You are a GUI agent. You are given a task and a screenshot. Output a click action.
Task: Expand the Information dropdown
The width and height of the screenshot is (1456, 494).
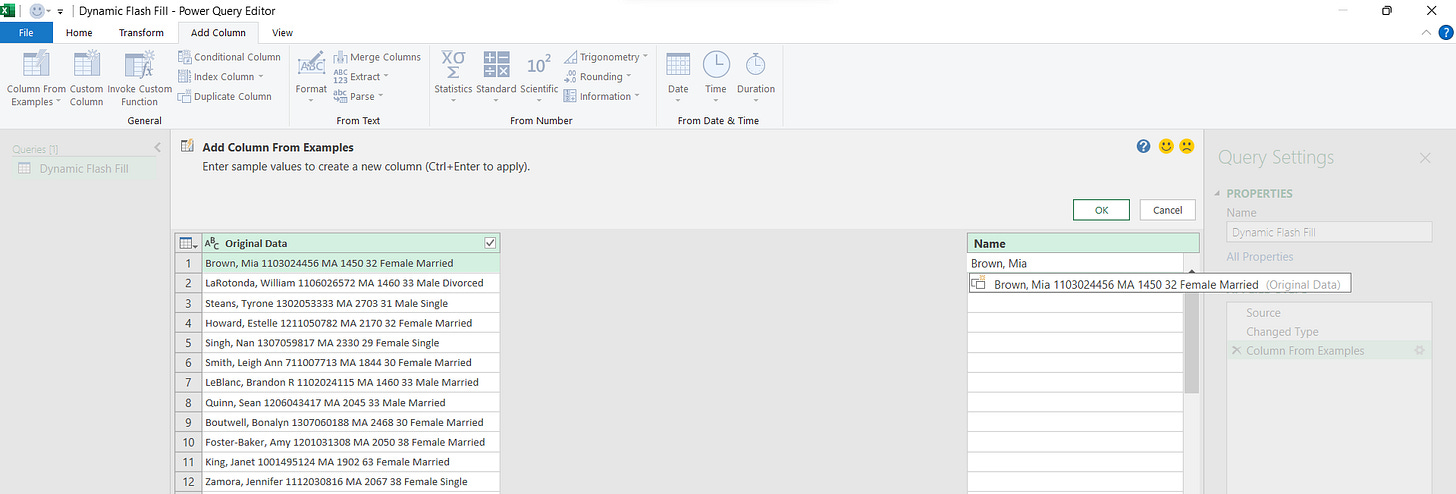click(638, 96)
